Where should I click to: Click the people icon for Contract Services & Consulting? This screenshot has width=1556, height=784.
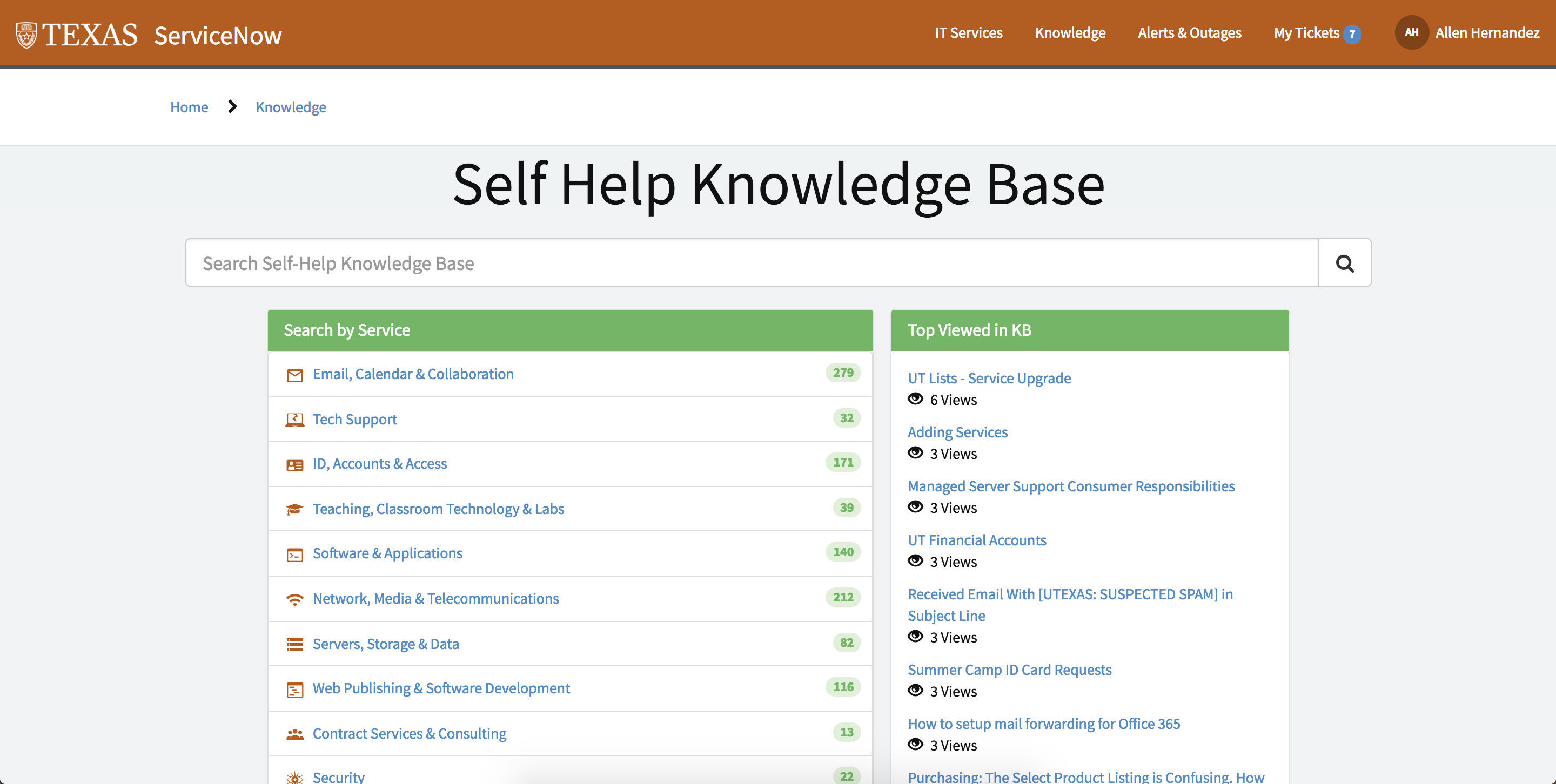tap(295, 734)
